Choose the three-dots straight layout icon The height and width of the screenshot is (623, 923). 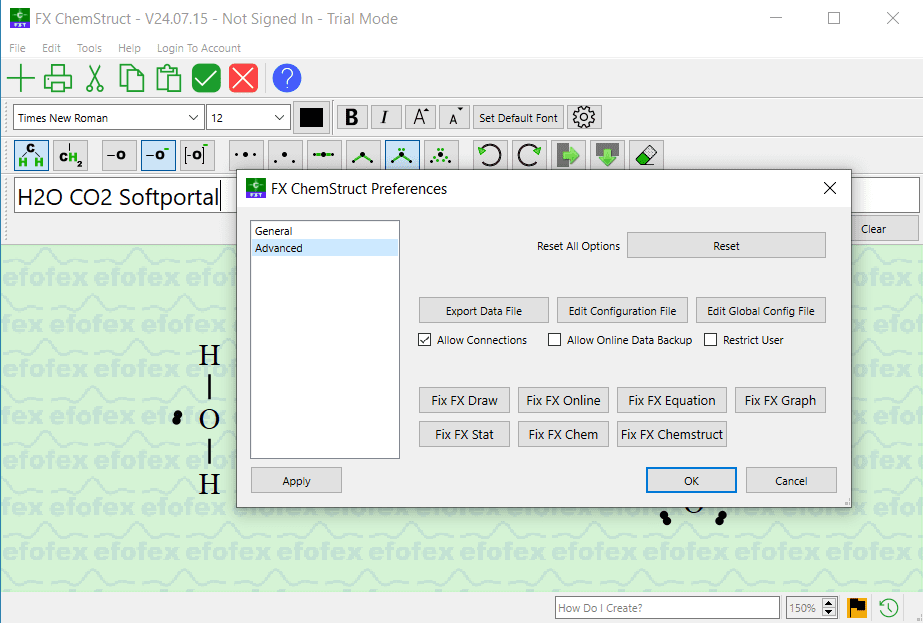coord(246,155)
